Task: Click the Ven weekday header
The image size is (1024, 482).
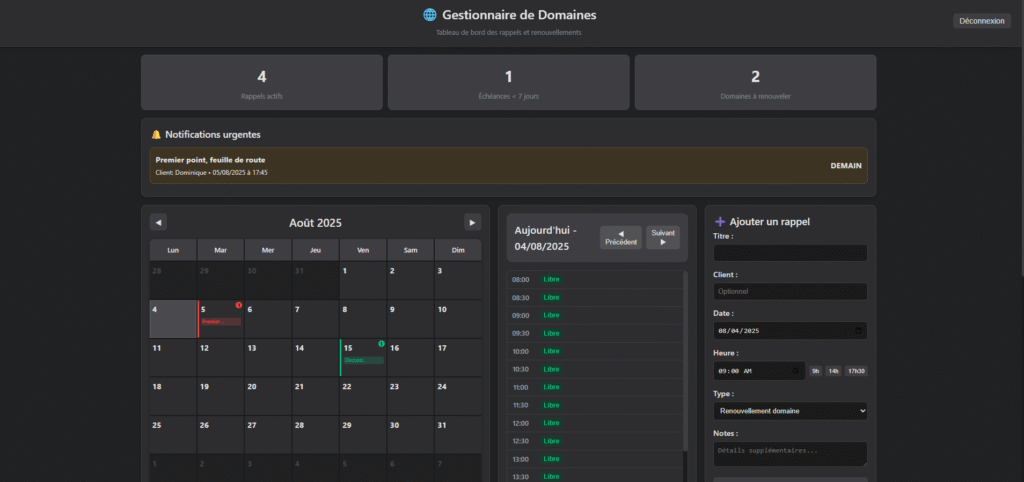Action: pyautogui.click(x=363, y=250)
